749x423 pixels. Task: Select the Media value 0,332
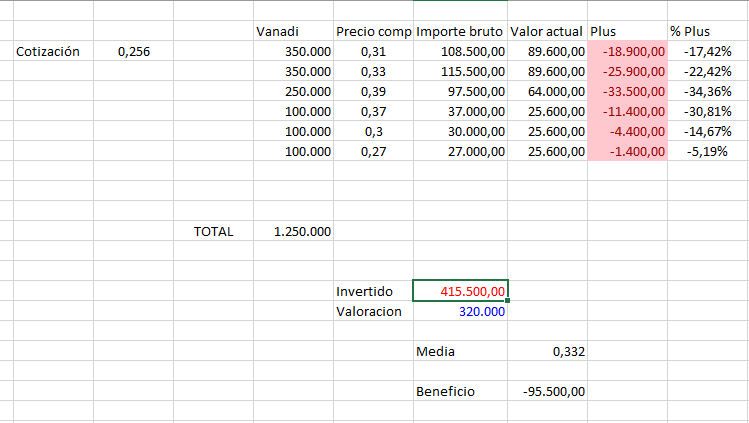tap(547, 351)
